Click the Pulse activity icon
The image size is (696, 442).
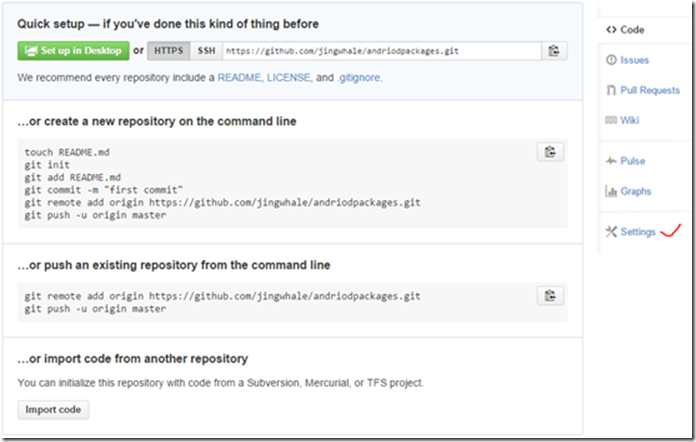(x=611, y=161)
